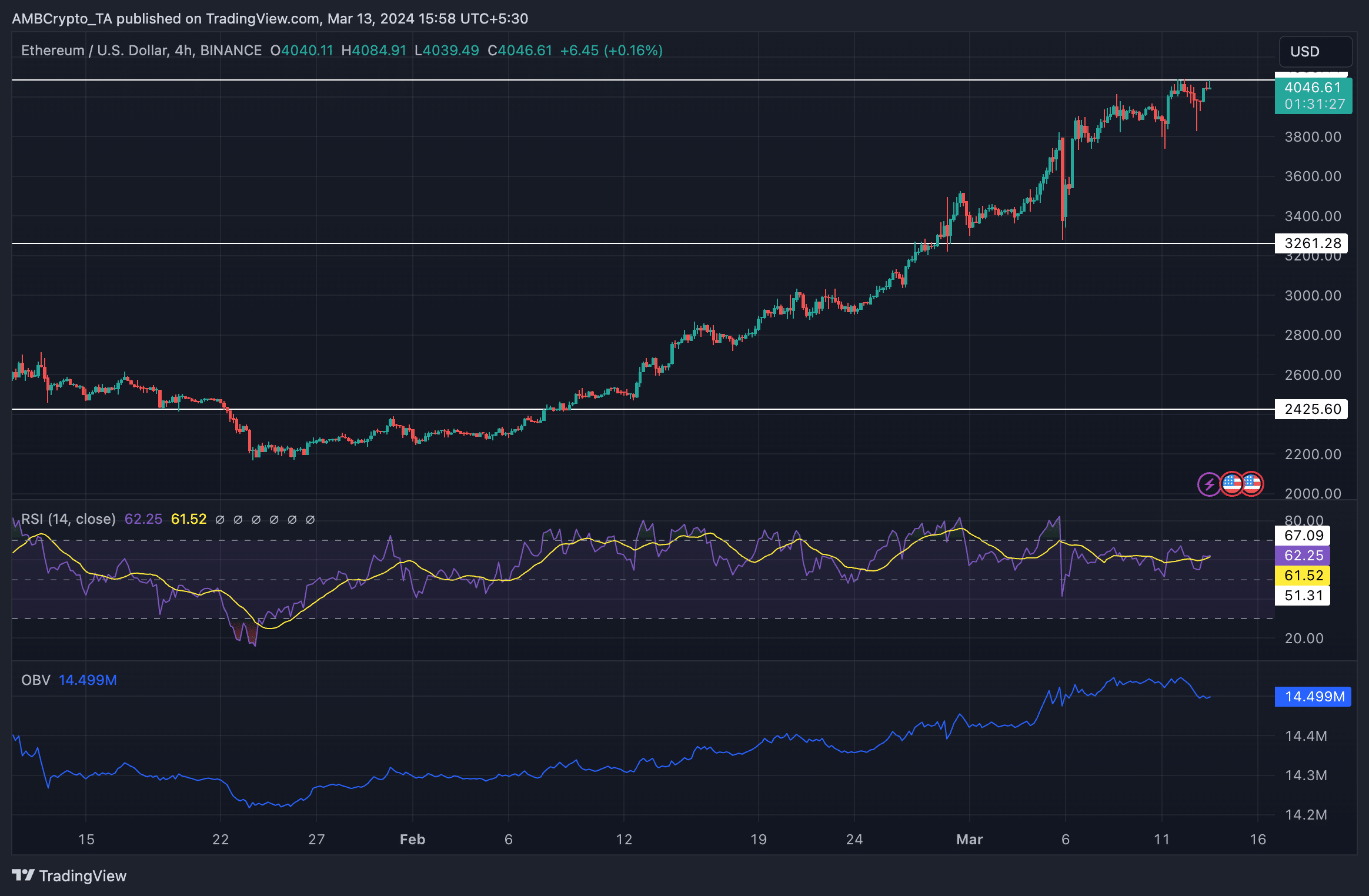Viewport: 1369px width, 896px height.
Task: Click the last empty-set symbol in RSI legend
Action: [x=310, y=519]
